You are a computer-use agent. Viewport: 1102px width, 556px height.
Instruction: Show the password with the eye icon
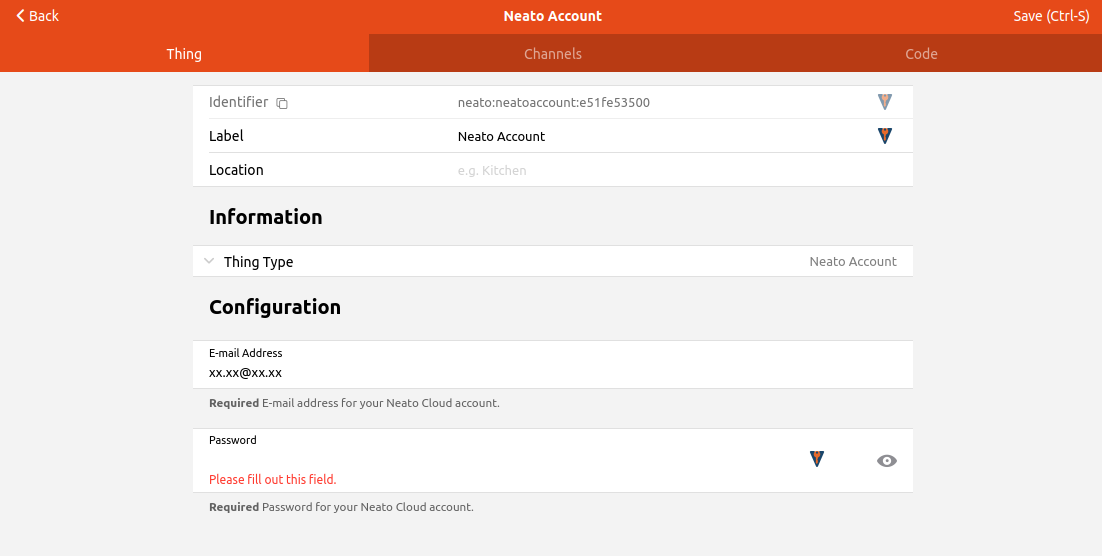886,461
